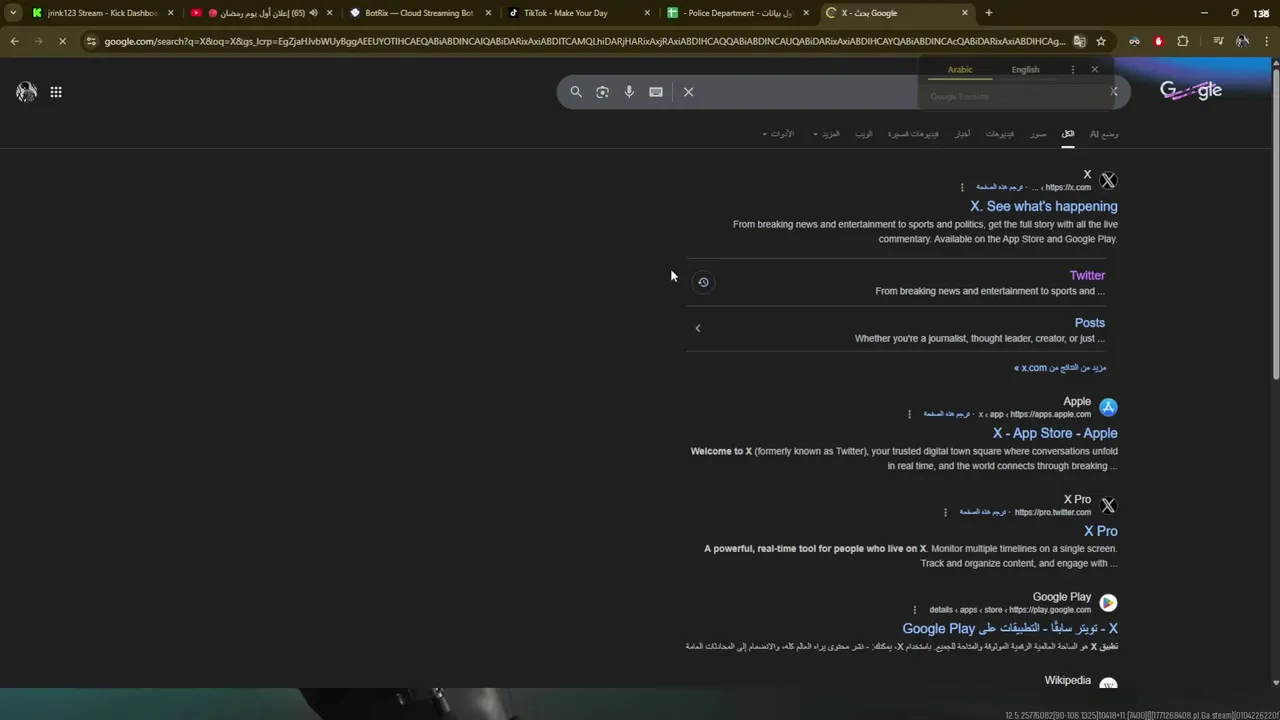Image resolution: width=1280 pixels, height=720 pixels.
Task: Open three-dot menu for X Pro result
Action: tap(945, 512)
